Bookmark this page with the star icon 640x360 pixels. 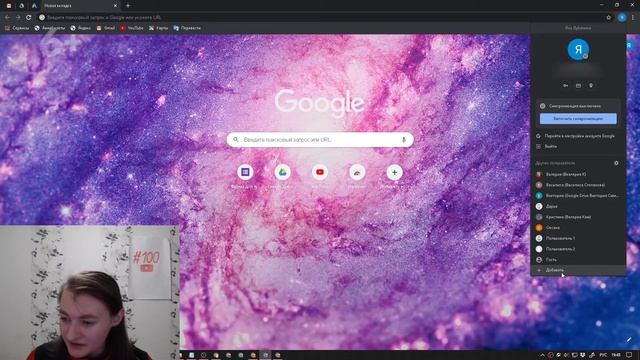pos(609,18)
